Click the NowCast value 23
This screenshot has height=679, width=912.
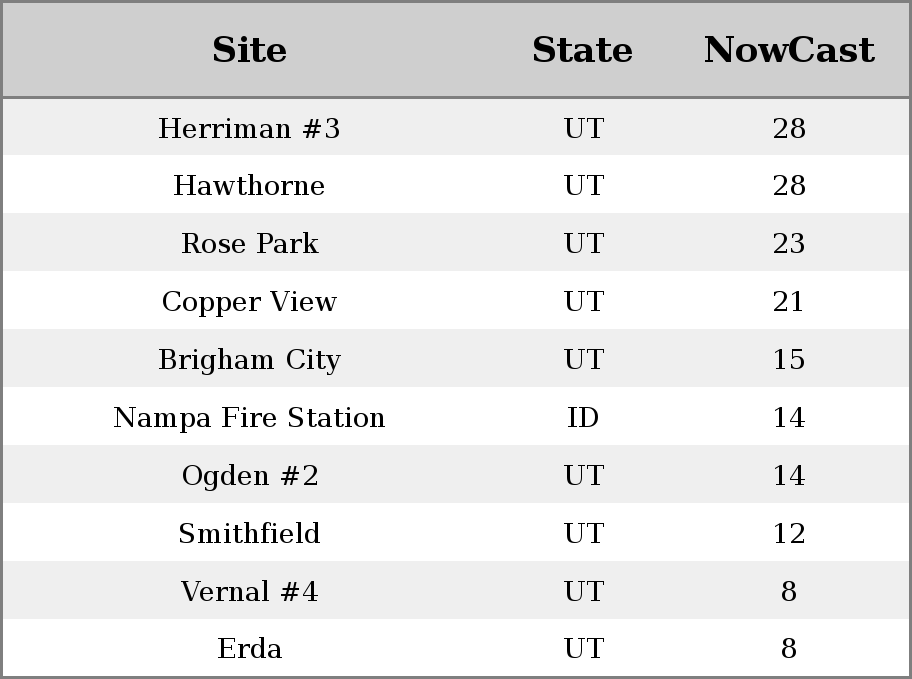pyautogui.click(x=789, y=243)
